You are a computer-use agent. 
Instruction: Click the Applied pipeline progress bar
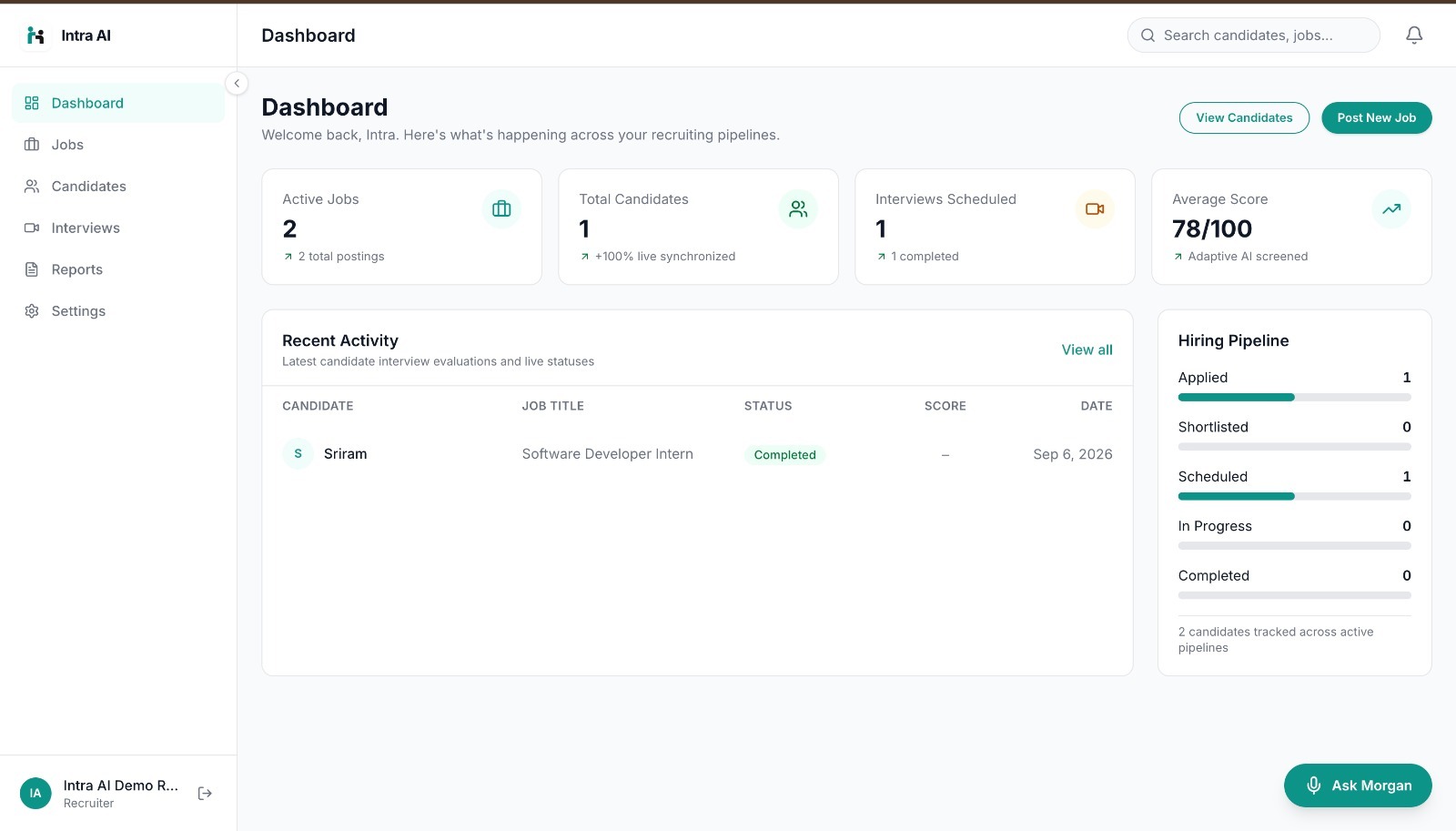click(x=1294, y=398)
